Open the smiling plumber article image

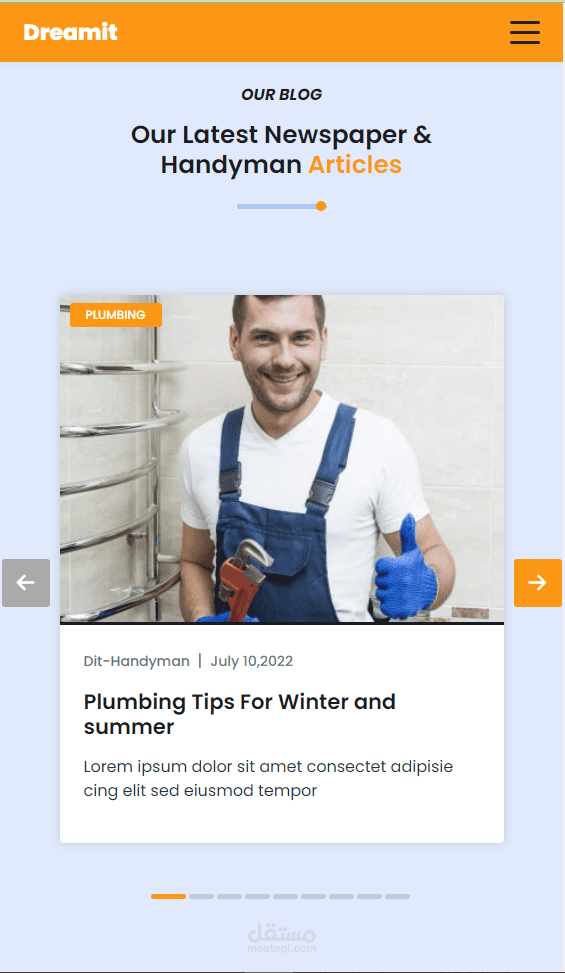tap(282, 459)
